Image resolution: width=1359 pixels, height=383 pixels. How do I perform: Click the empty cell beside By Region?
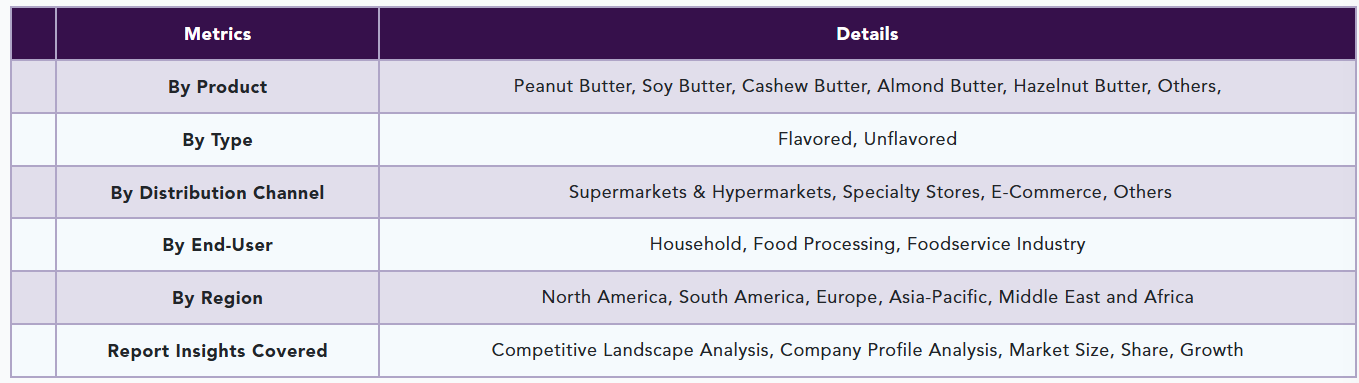33,298
